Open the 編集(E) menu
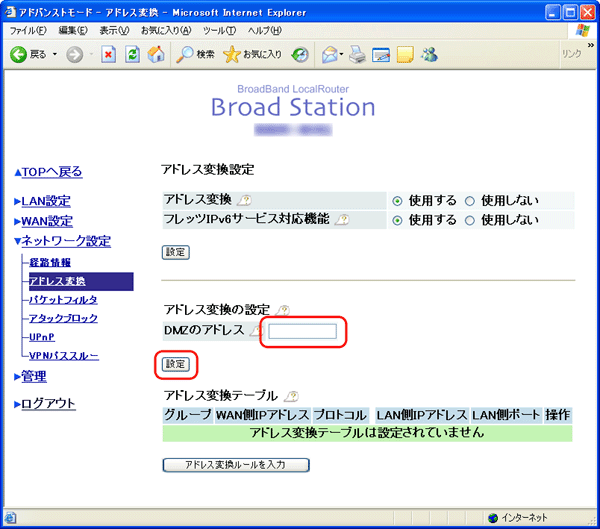Viewport: 600px width, 529px height. pyautogui.click(x=73, y=31)
